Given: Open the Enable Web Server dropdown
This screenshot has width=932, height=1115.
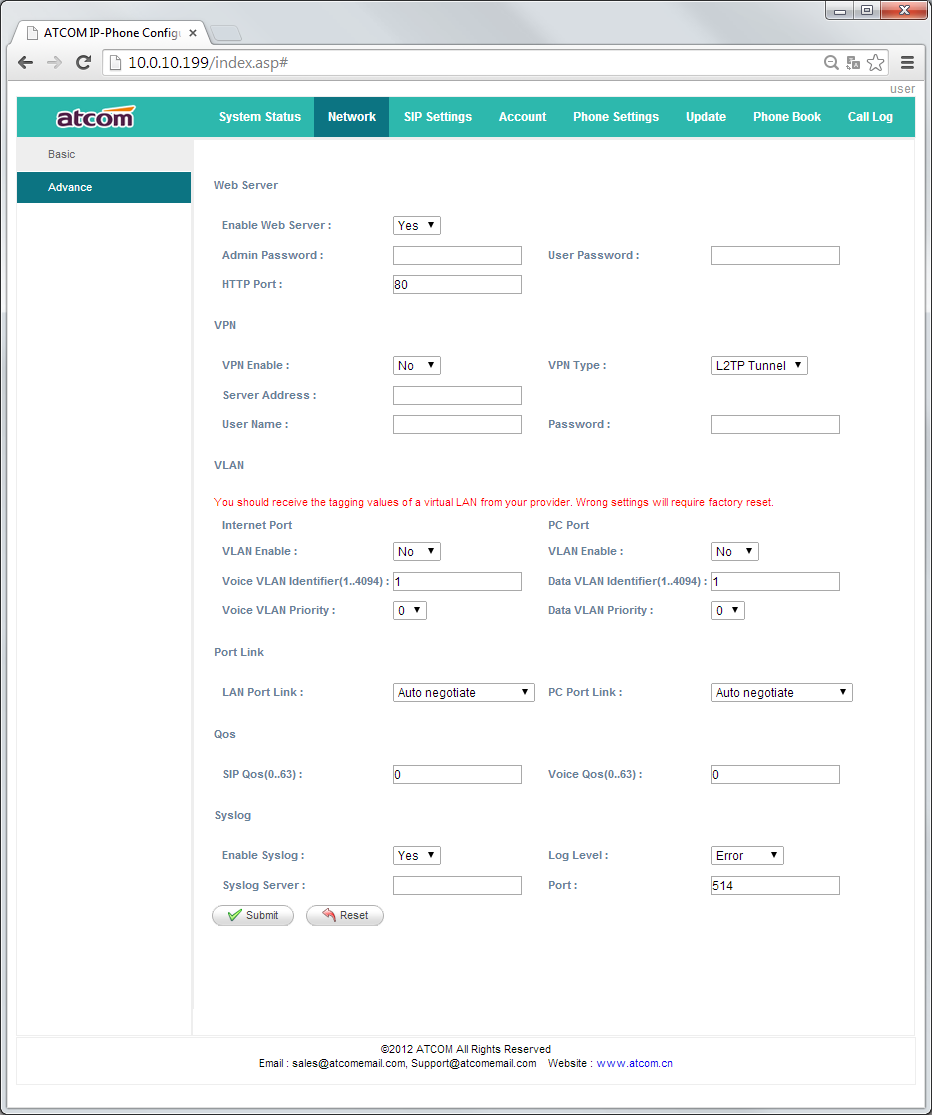Looking at the screenshot, I should (x=417, y=226).
